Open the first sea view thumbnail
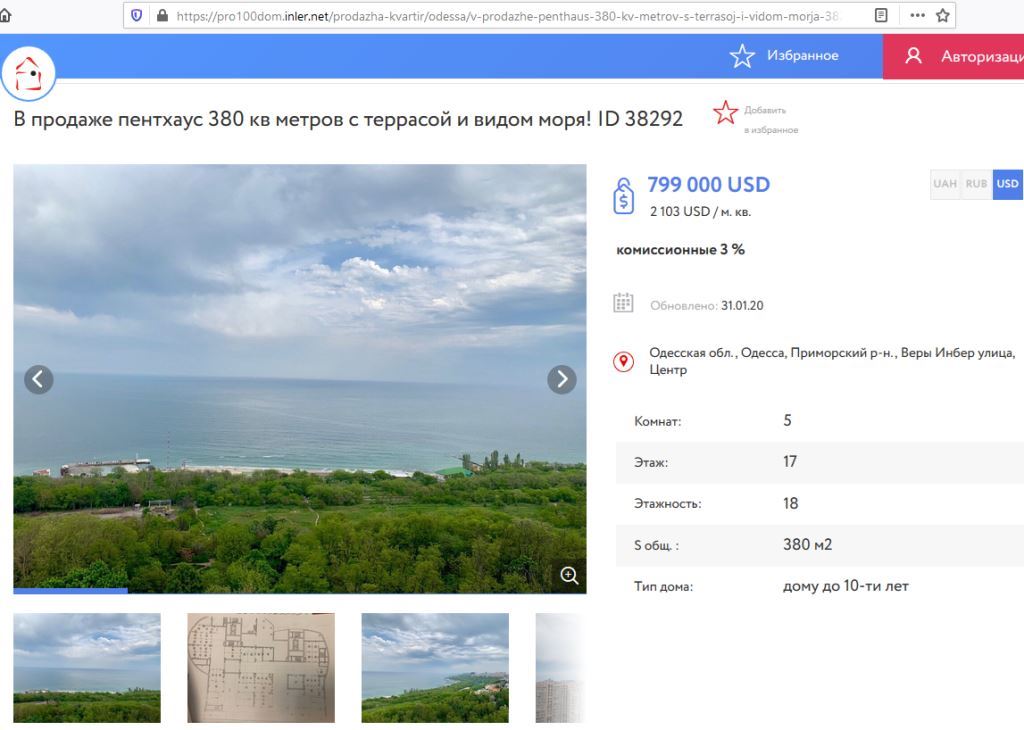Image resolution: width=1024 pixels, height=730 pixels. pos(87,667)
